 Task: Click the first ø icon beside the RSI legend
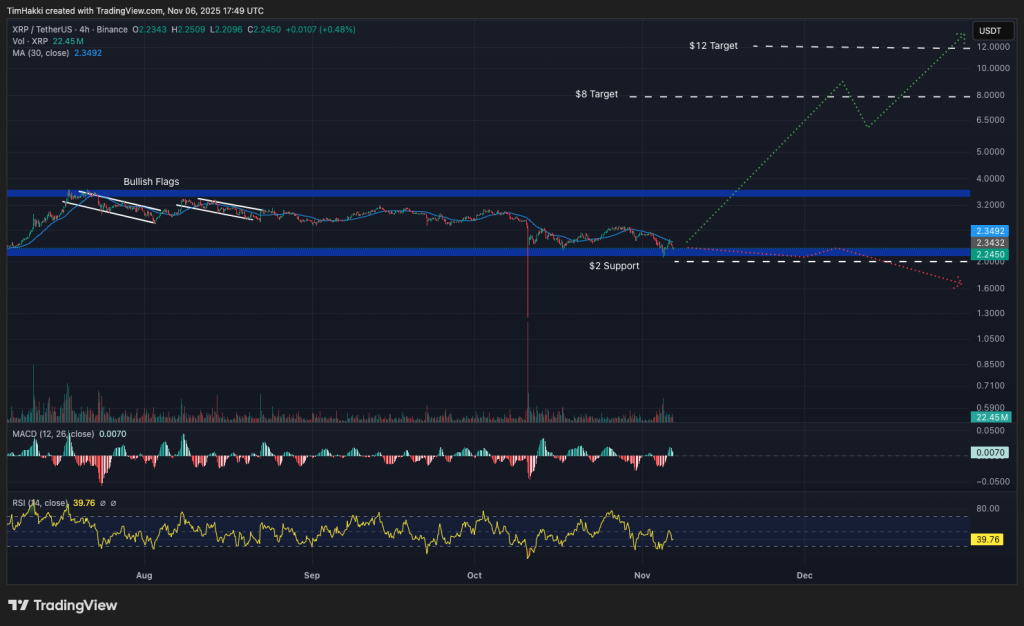[x=103, y=503]
